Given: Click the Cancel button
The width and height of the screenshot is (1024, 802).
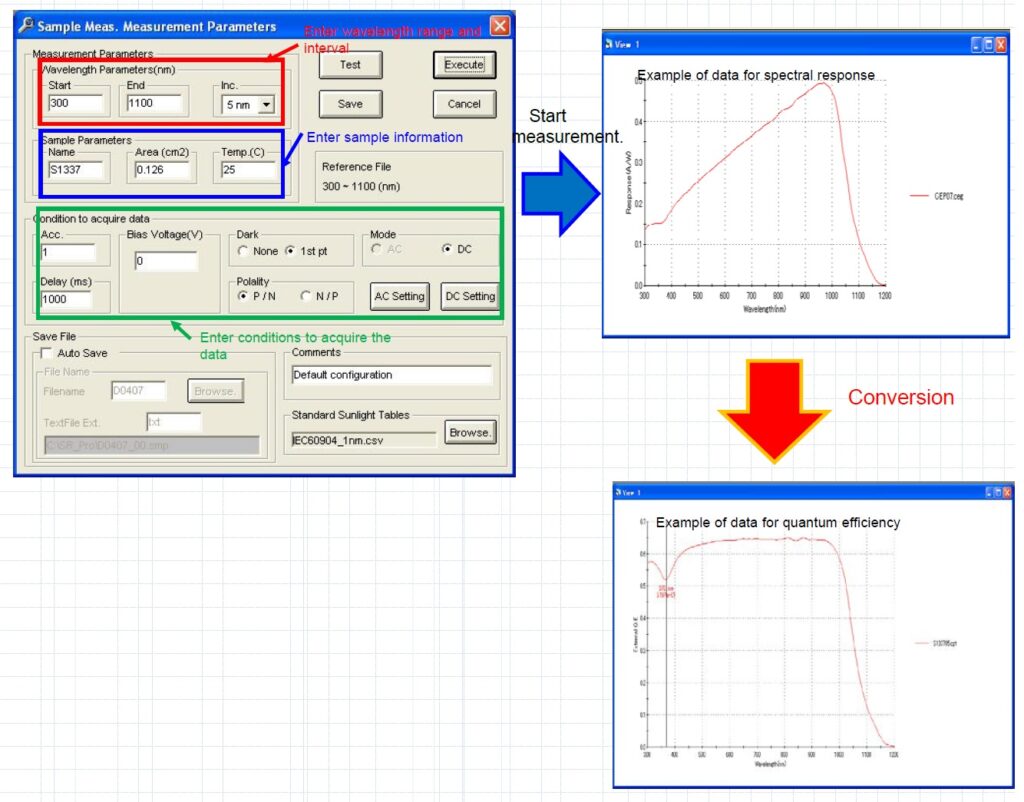Looking at the screenshot, I should tap(464, 104).
